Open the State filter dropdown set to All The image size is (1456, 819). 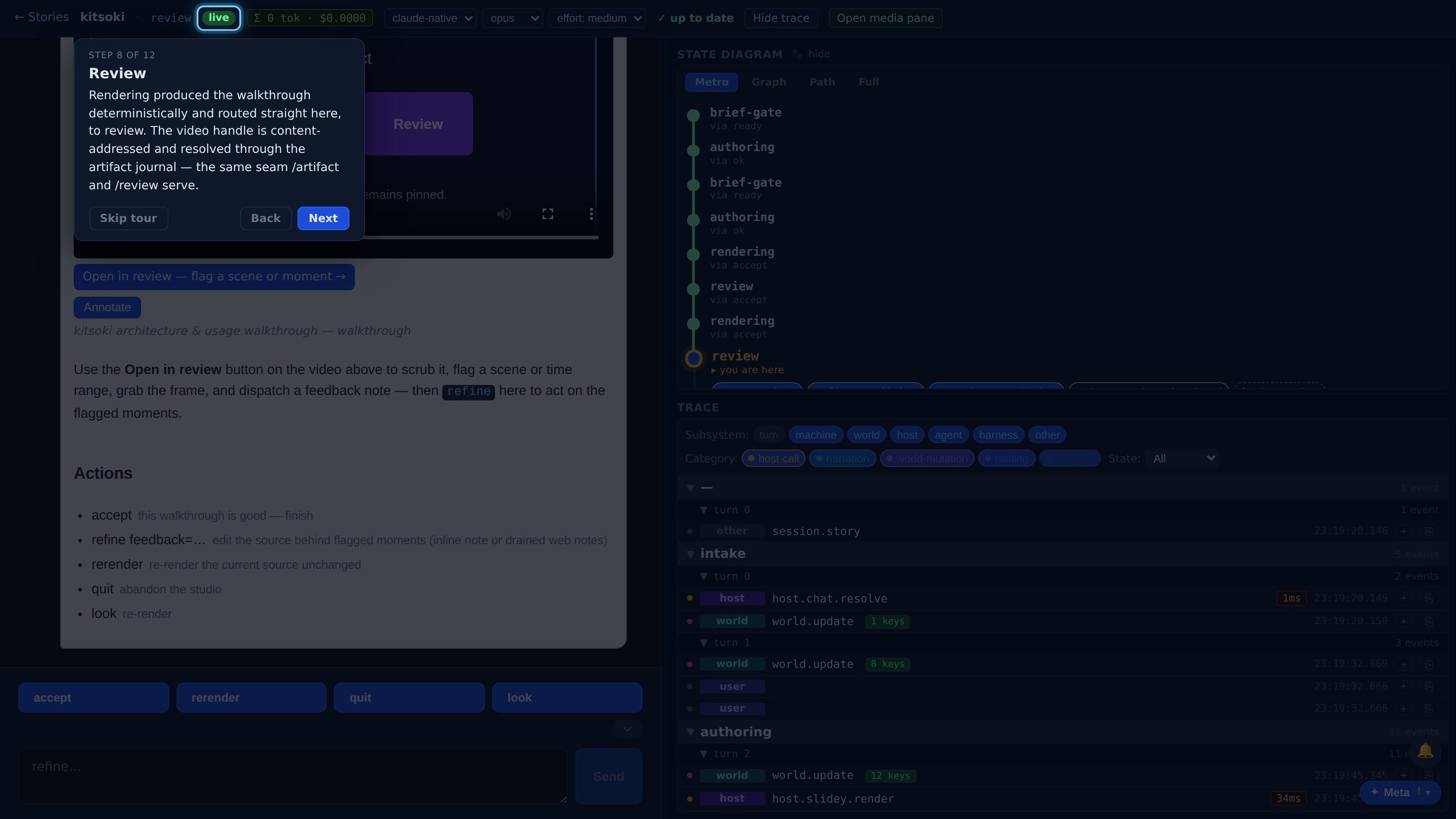pyautogui.click(x=1182, y=458)
